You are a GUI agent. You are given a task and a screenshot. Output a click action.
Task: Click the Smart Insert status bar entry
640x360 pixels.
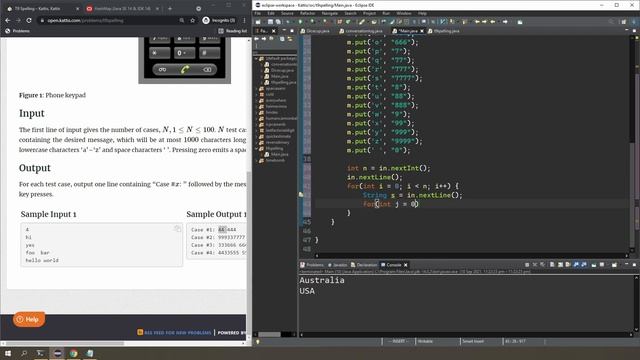tap(473, 341)
